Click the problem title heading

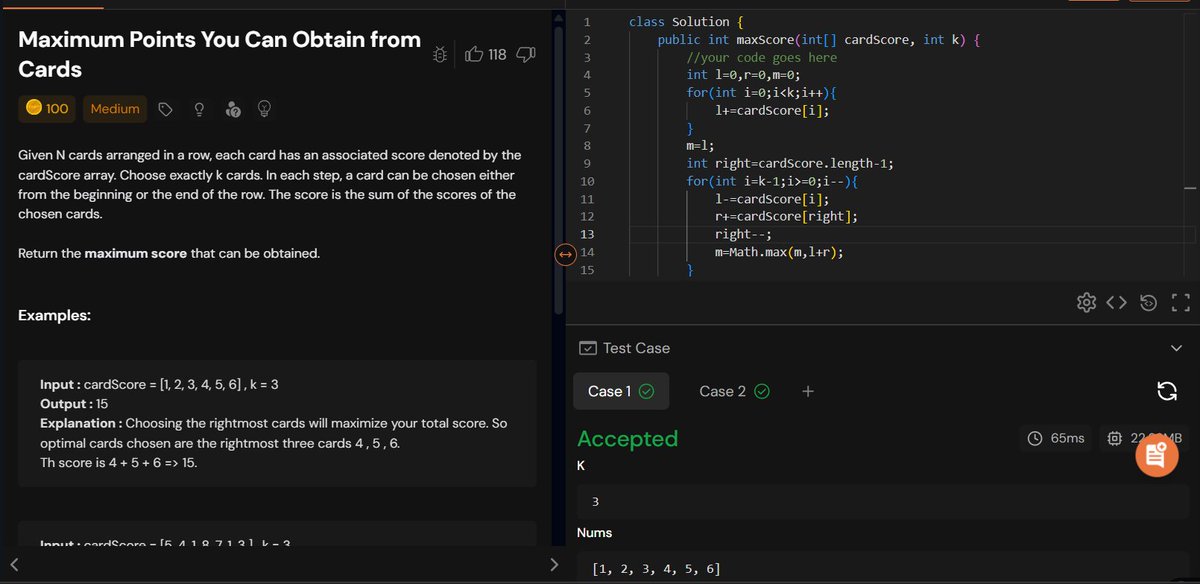coord(220,55)
